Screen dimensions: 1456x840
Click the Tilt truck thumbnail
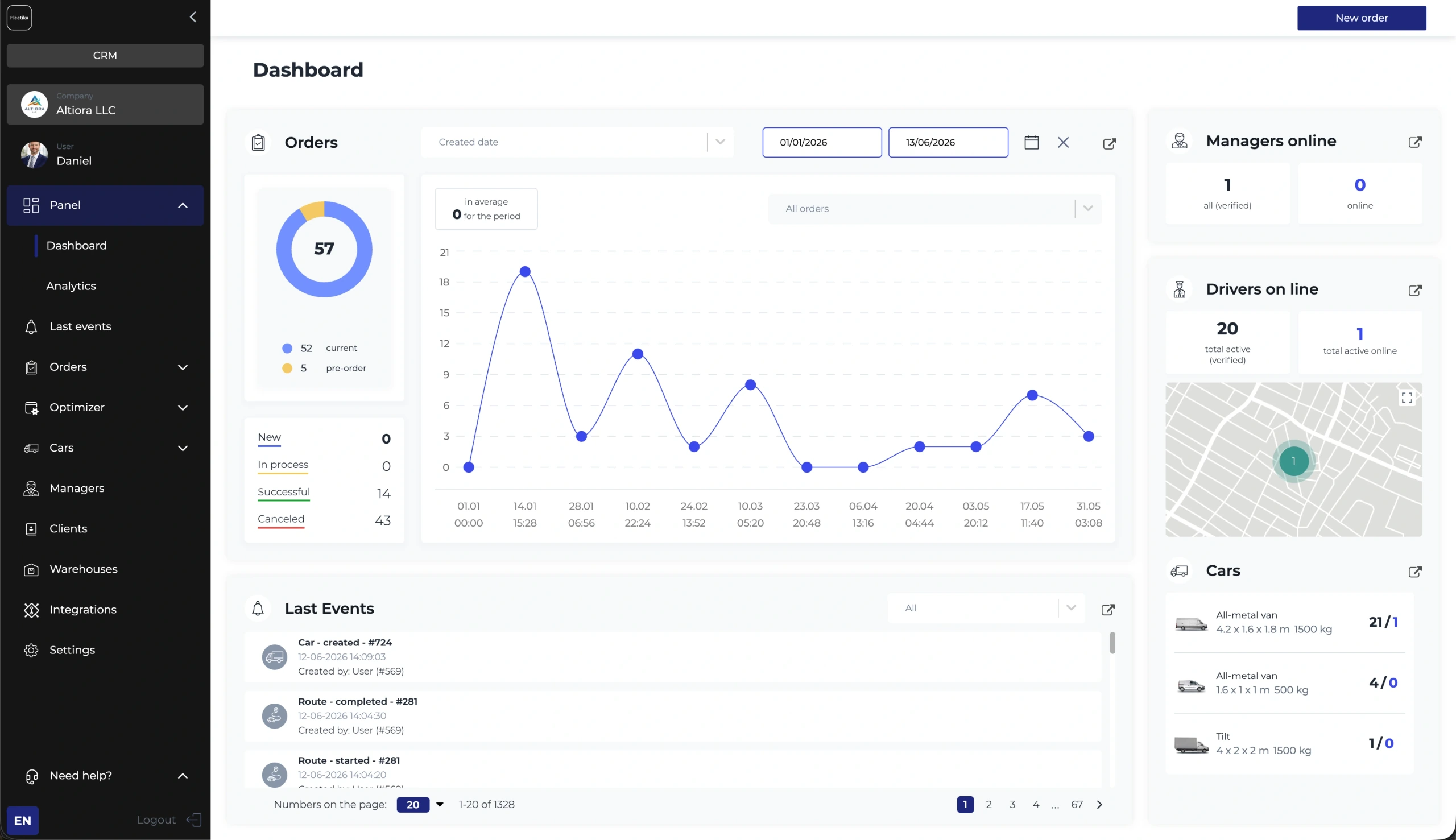pyautogui.click(x=1191, y=744)
